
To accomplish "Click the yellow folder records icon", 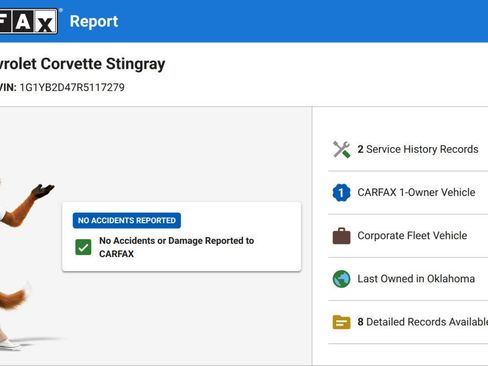I will [341, 322].
